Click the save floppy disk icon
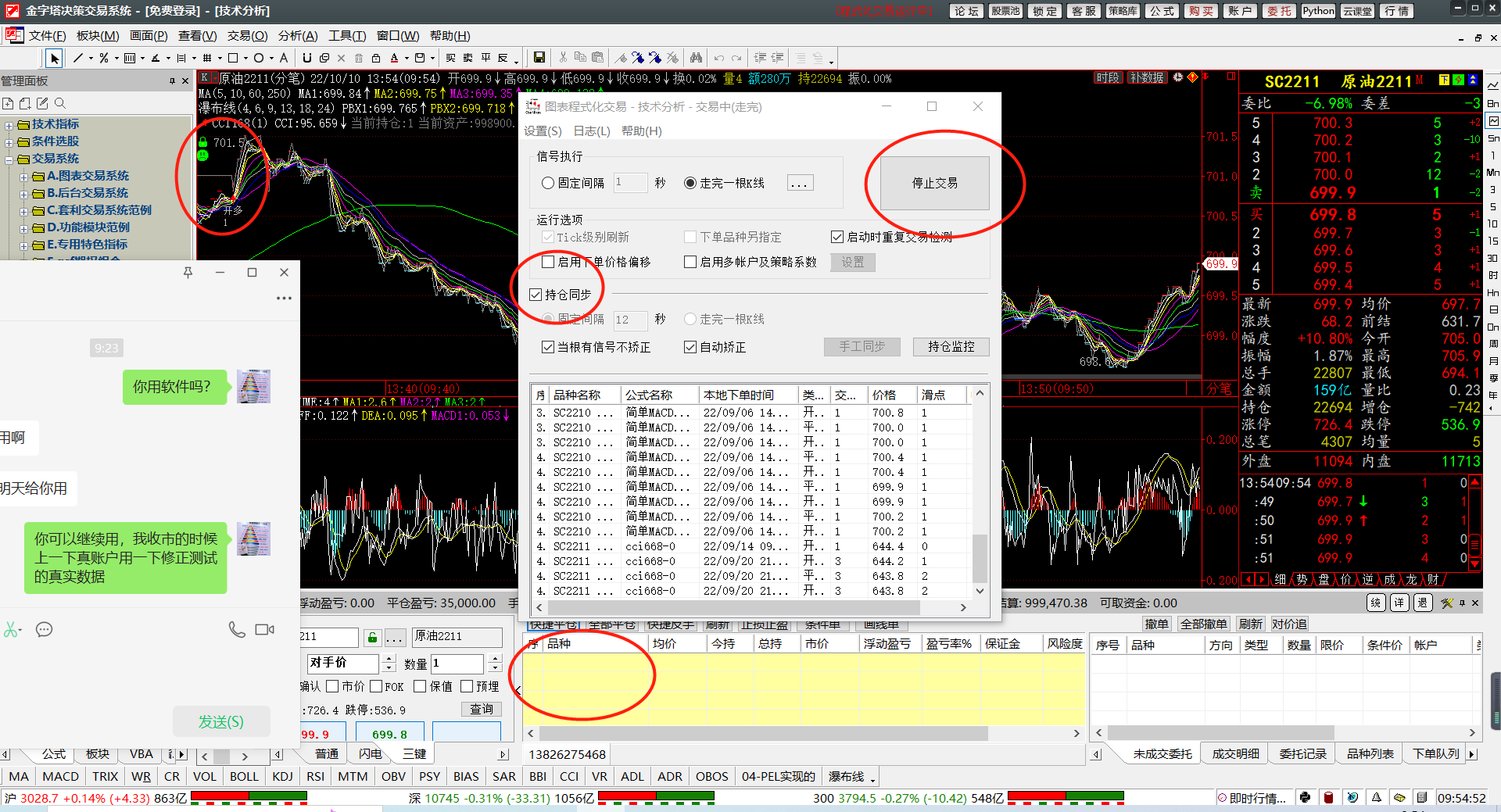The image size is (1501, 812). [539, 58]
